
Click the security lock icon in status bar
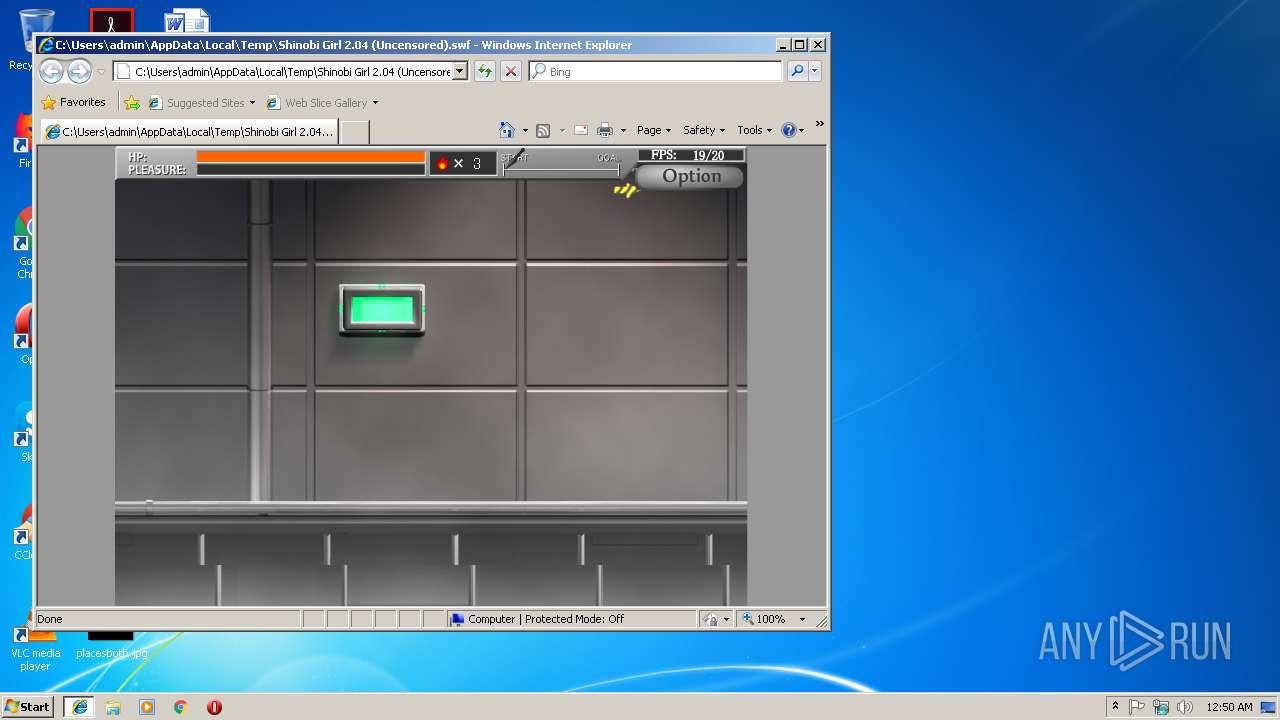point(710,619)
